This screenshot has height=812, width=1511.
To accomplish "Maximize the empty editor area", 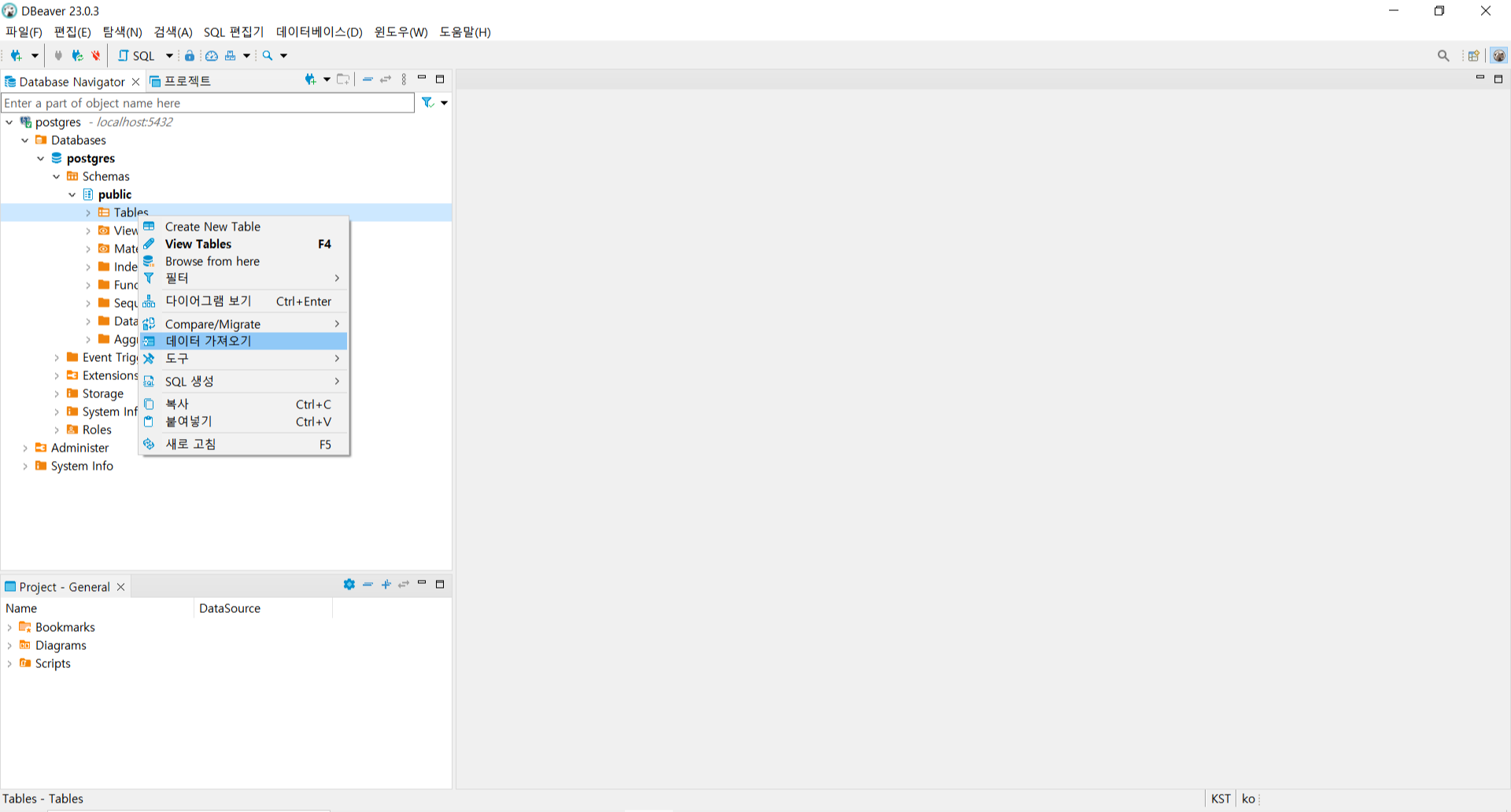I will click(1498, 79).
